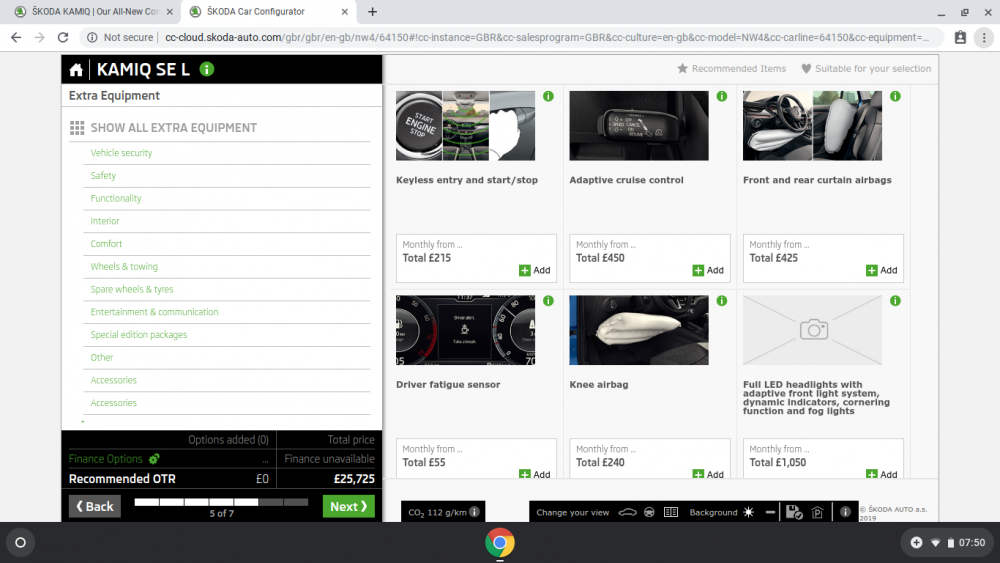Screen dimensions: 1000x563
Task: Go to the configurator home icon
Action: pyautogui.click(x=76, y=69)
